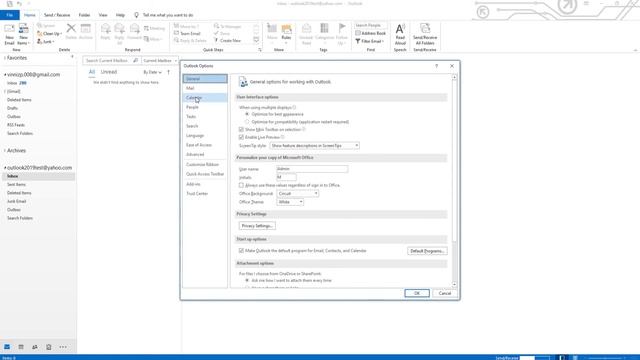Expand the Archives folder group

(x=5, y=151)
